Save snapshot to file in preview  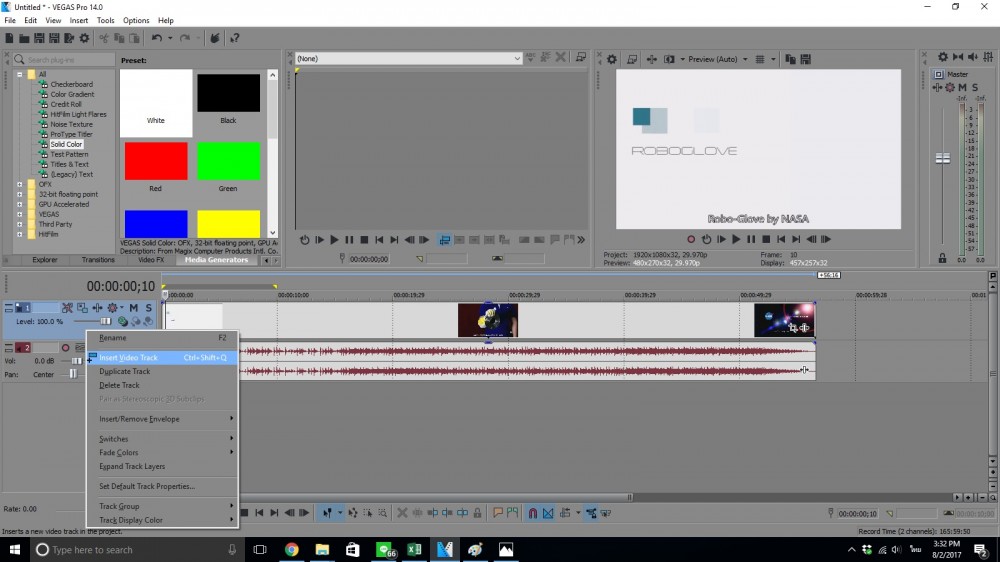805,59
